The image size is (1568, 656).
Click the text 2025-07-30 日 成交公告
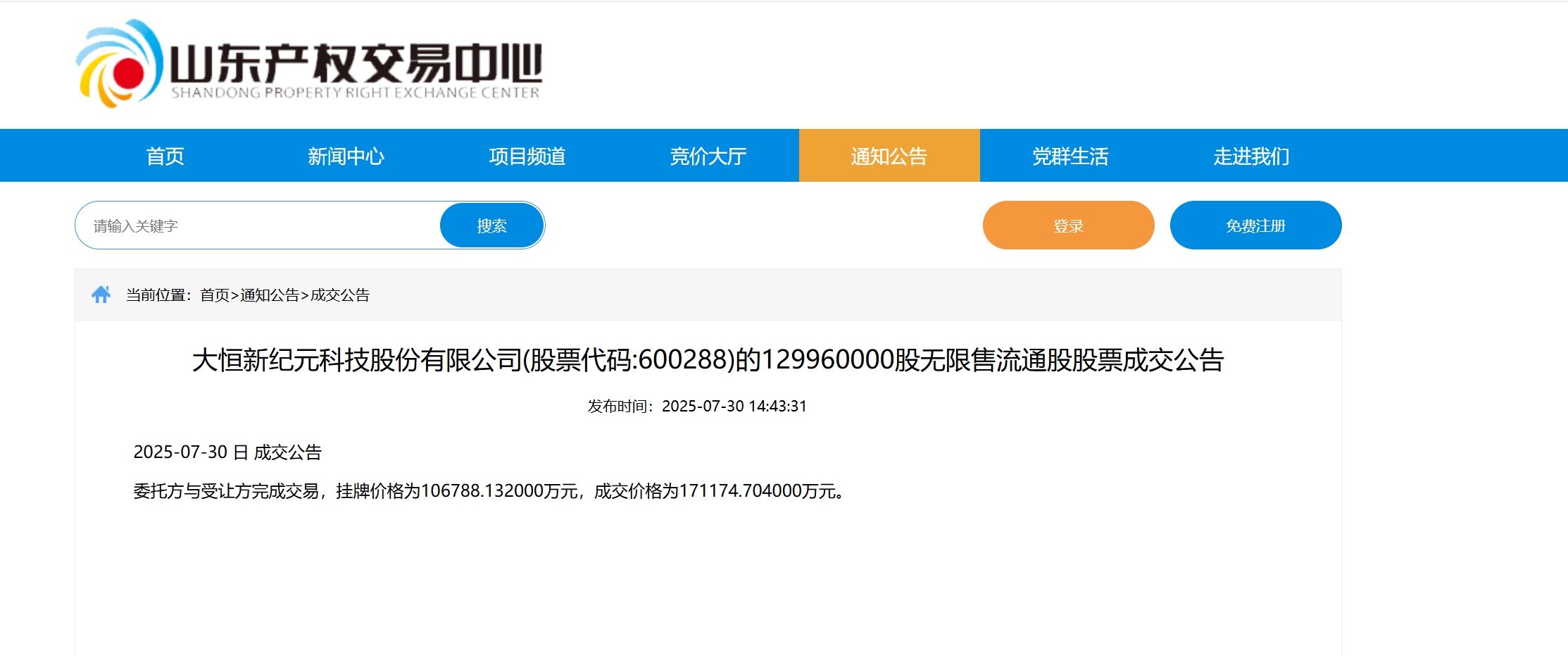pos(227,452)
